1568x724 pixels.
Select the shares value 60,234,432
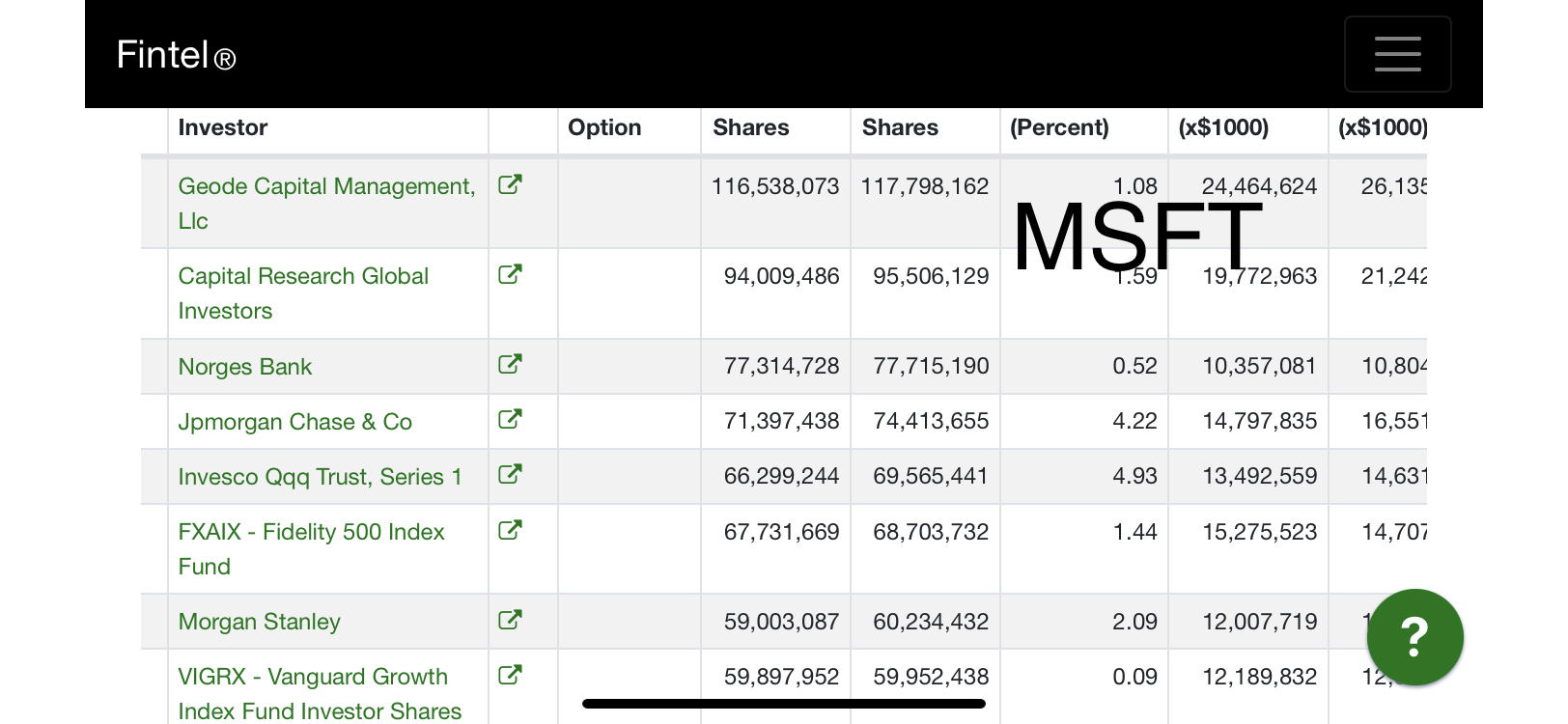point(931,622)
